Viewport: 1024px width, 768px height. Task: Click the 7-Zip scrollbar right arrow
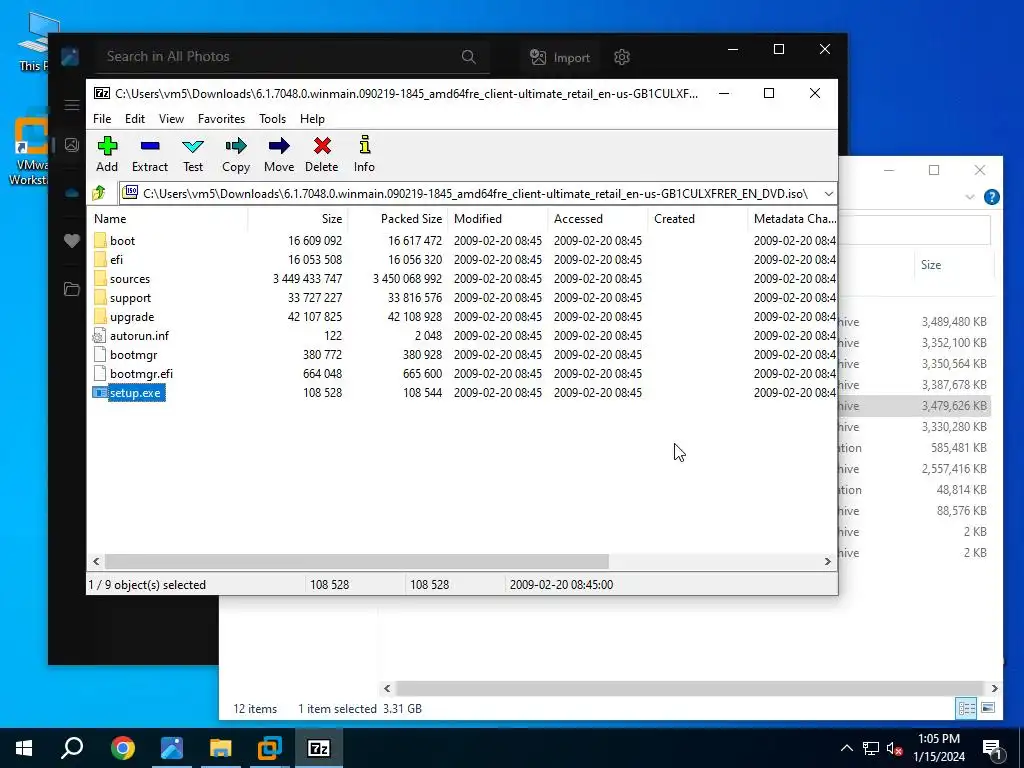pyautogui.click(x=827, y=562)
